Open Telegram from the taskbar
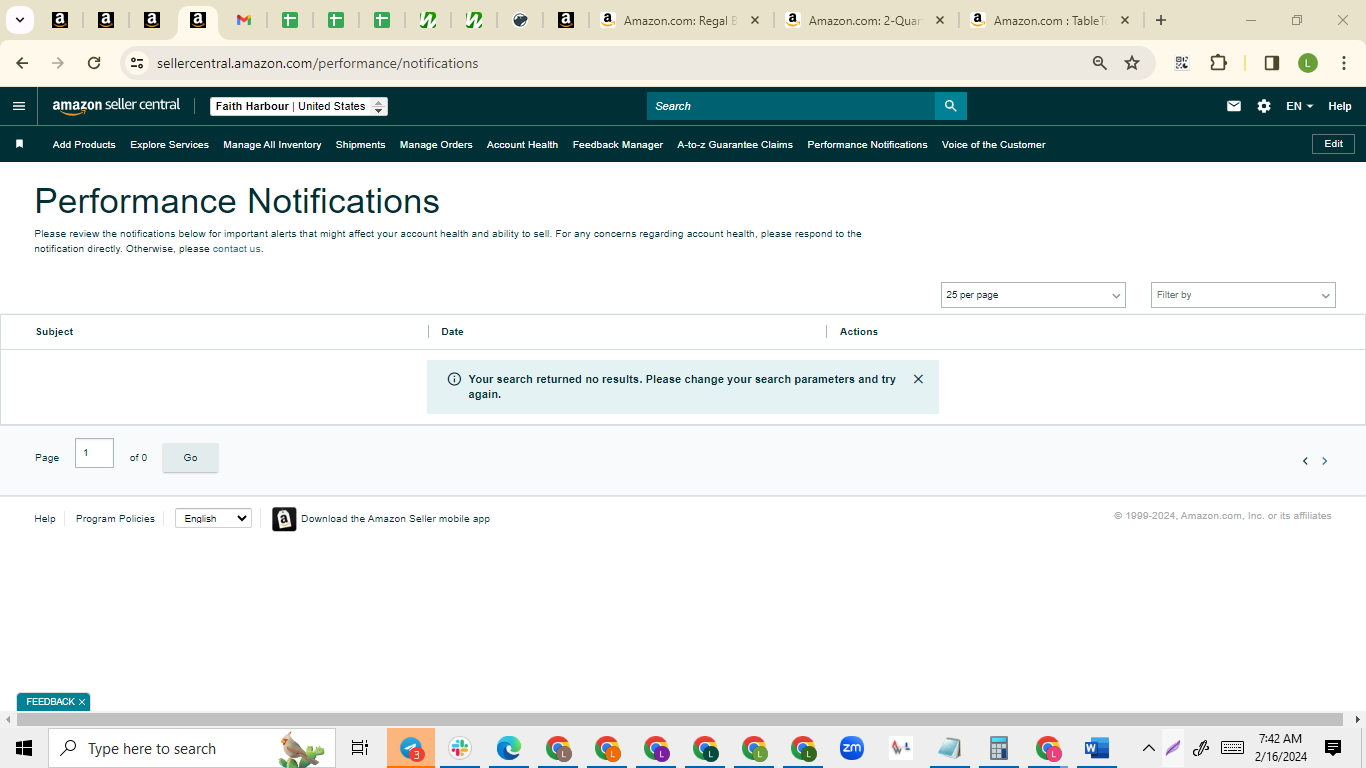This screenshot has width=1366, height=768. point(411,748)
